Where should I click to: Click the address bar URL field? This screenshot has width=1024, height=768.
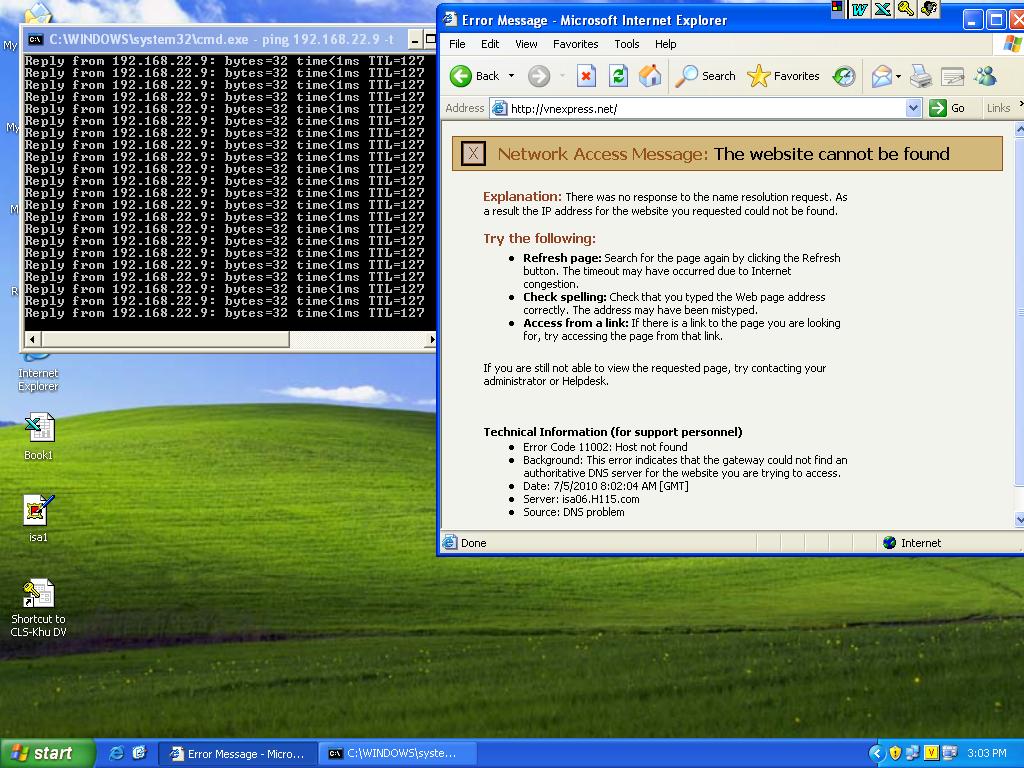[700, 108]
